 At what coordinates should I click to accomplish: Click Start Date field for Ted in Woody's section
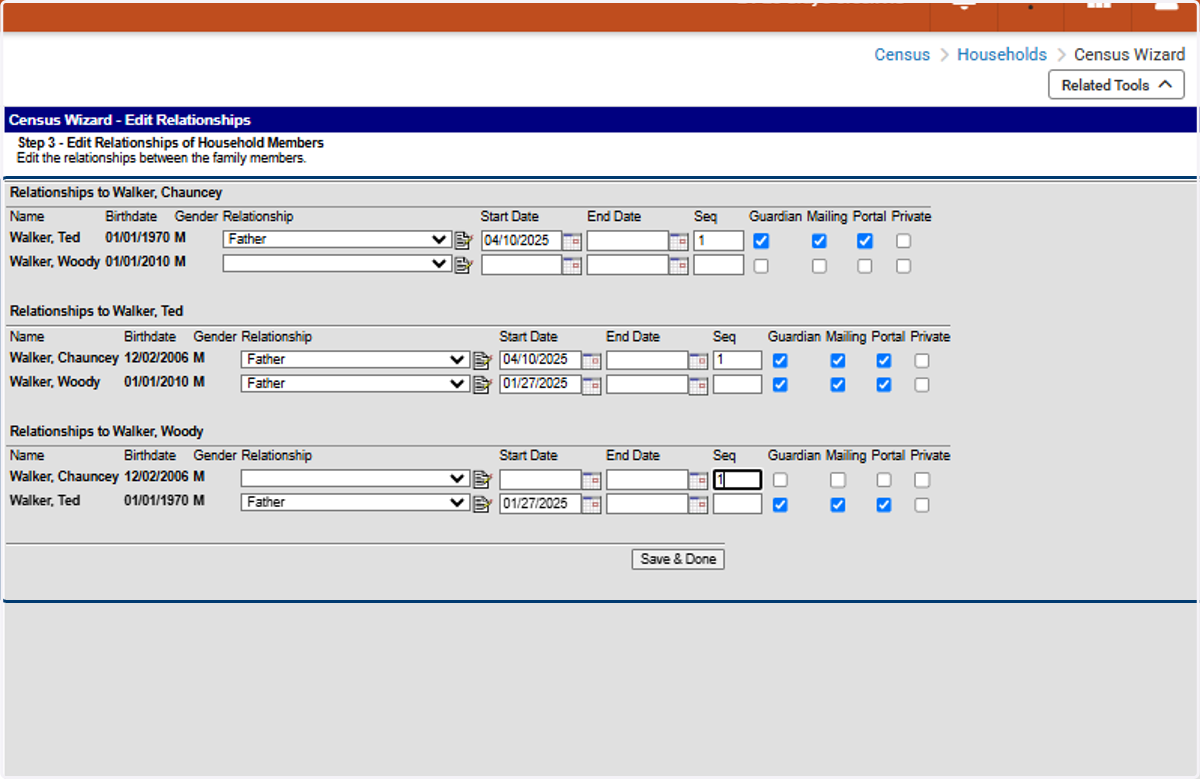point(541,503)
